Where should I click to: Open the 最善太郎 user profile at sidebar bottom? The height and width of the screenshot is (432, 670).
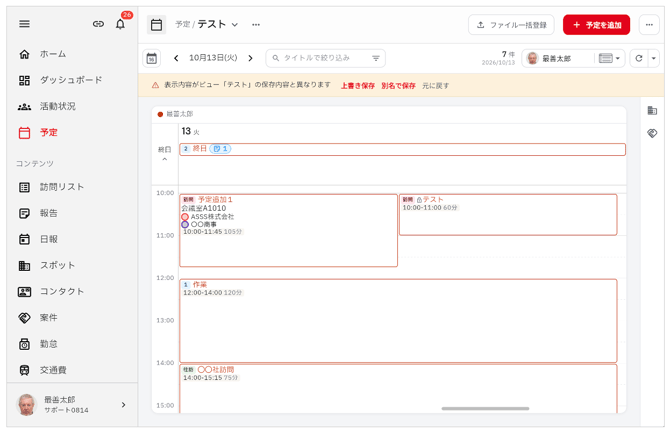(72, 405)
